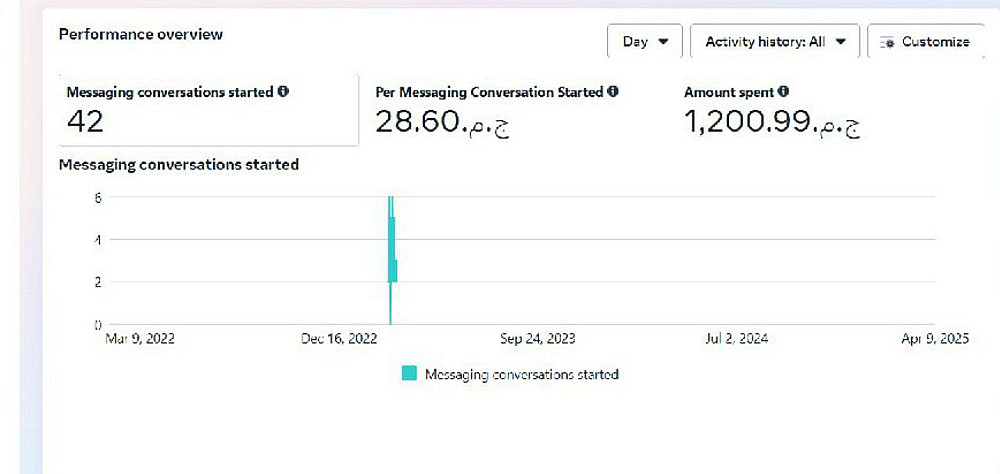
Task: Toggle the legend label under the chart
Action: [x=521, y=374]
